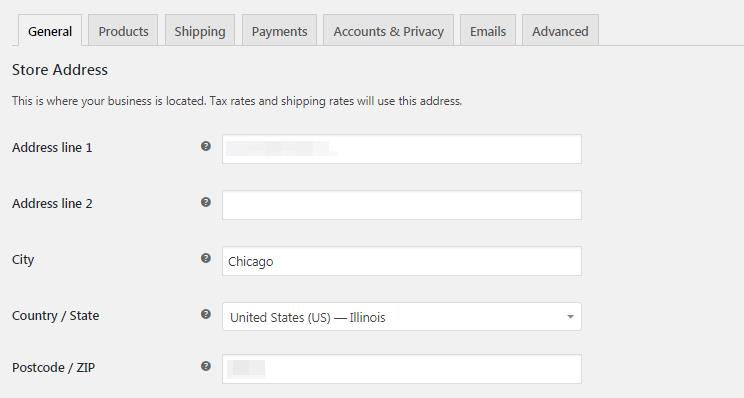
Task: Open the Advanced settings tab
Action: coord(560,30)
